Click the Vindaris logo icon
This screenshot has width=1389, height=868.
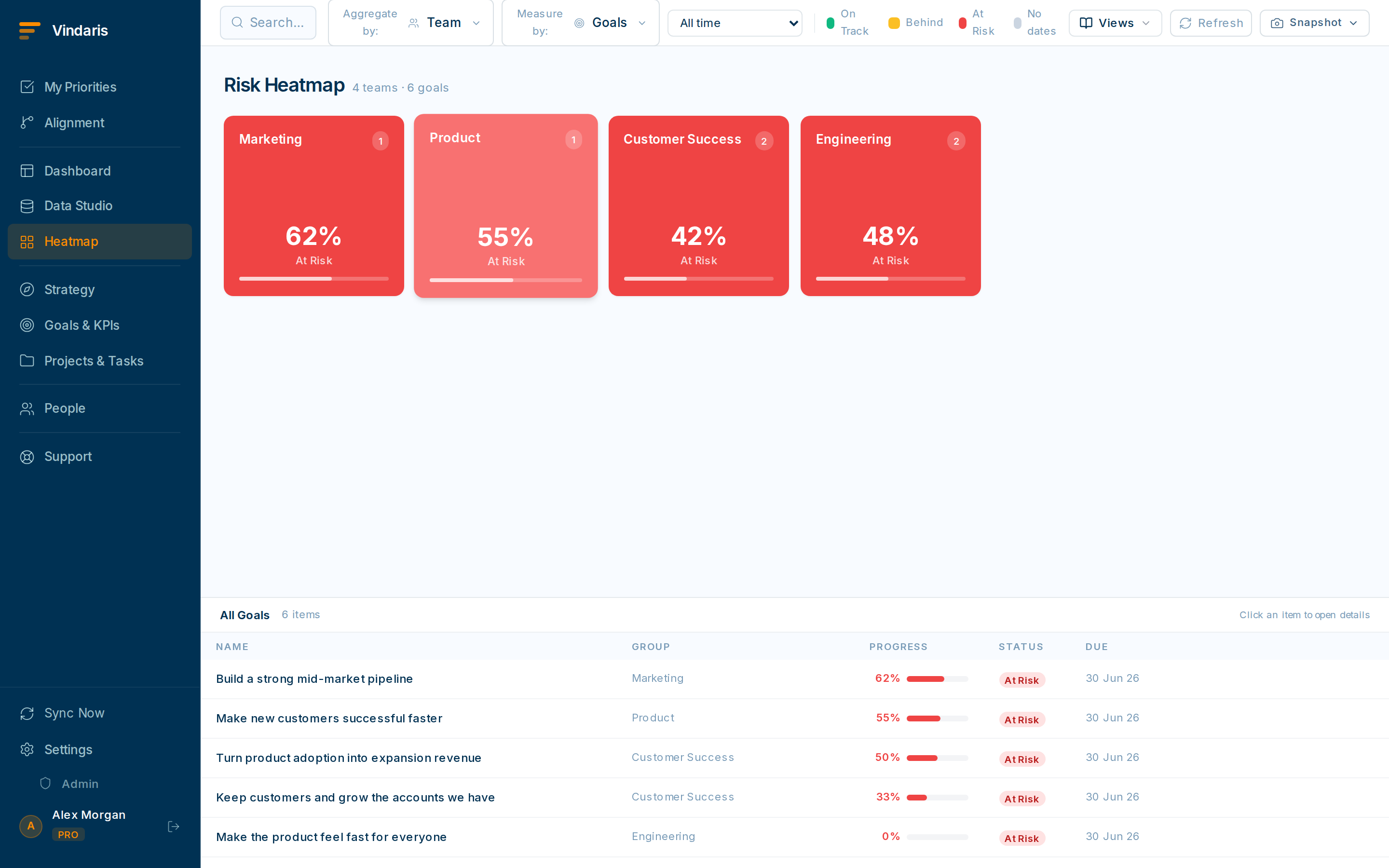click(29, 30)
